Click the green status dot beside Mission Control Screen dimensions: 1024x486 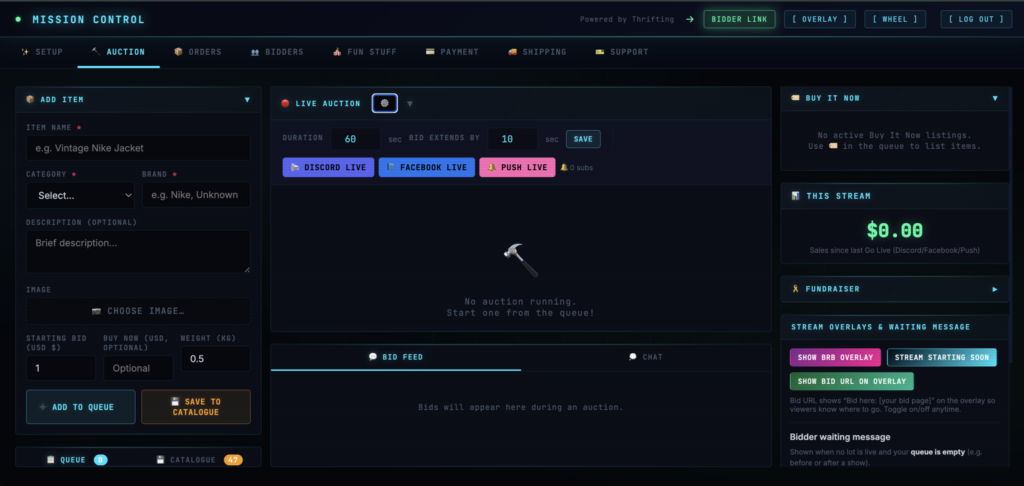click(18, 20)
